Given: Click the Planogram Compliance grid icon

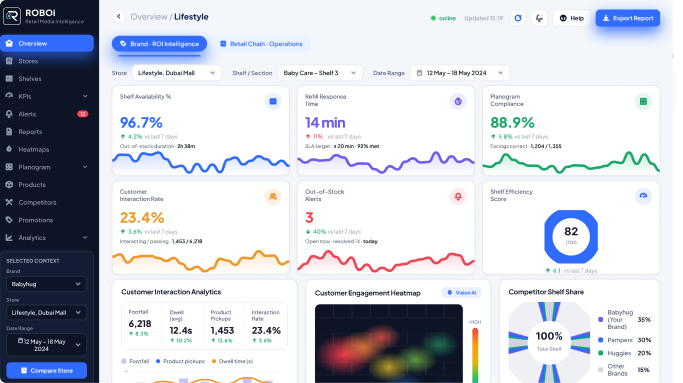Looking at the screenshot, I should pyautogui.click(x=643, y=102).
